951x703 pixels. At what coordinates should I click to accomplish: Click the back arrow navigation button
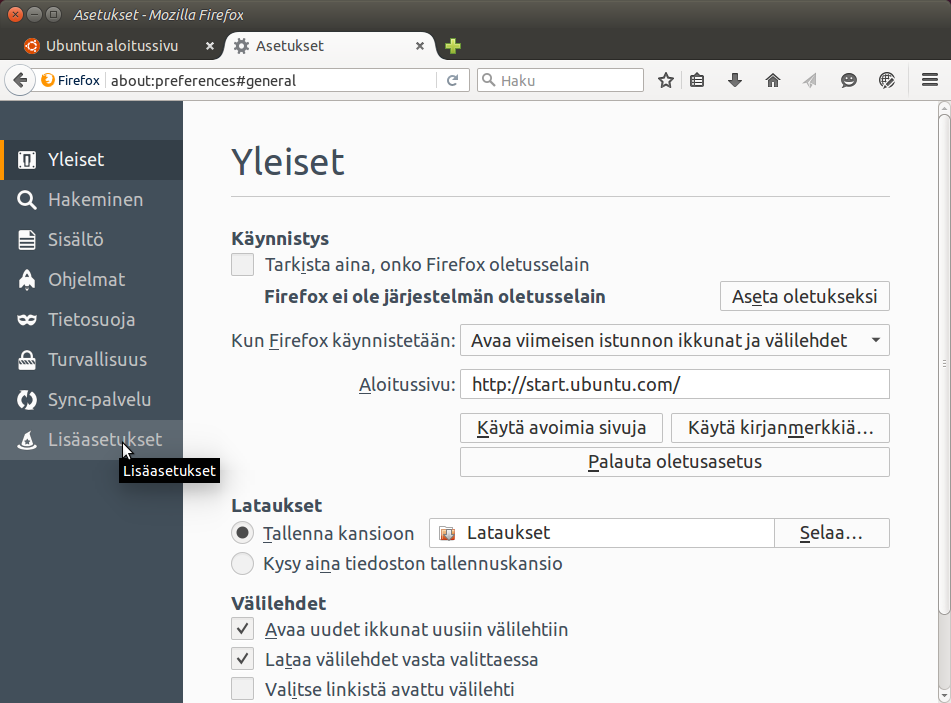[x=20, y=81]
